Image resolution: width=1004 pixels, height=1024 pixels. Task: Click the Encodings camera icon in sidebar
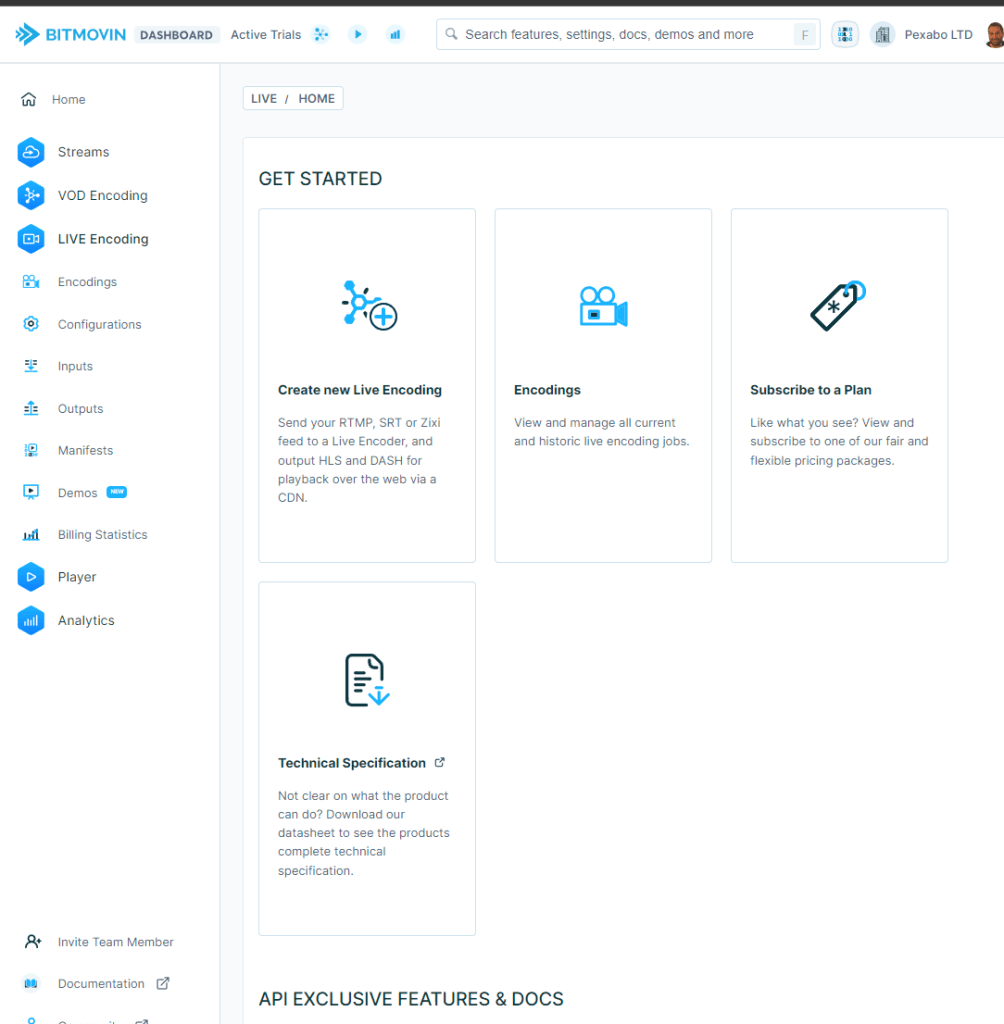(x=31, y=281)
